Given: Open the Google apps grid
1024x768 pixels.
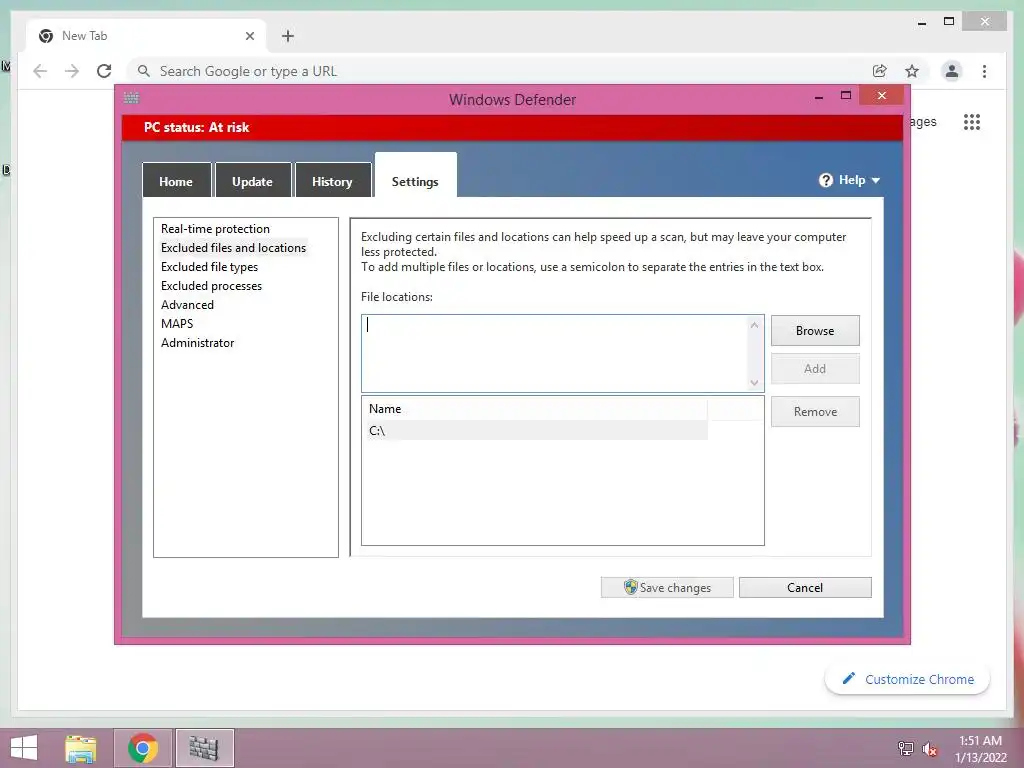Looking at the screenshot, I should (972, 121).
